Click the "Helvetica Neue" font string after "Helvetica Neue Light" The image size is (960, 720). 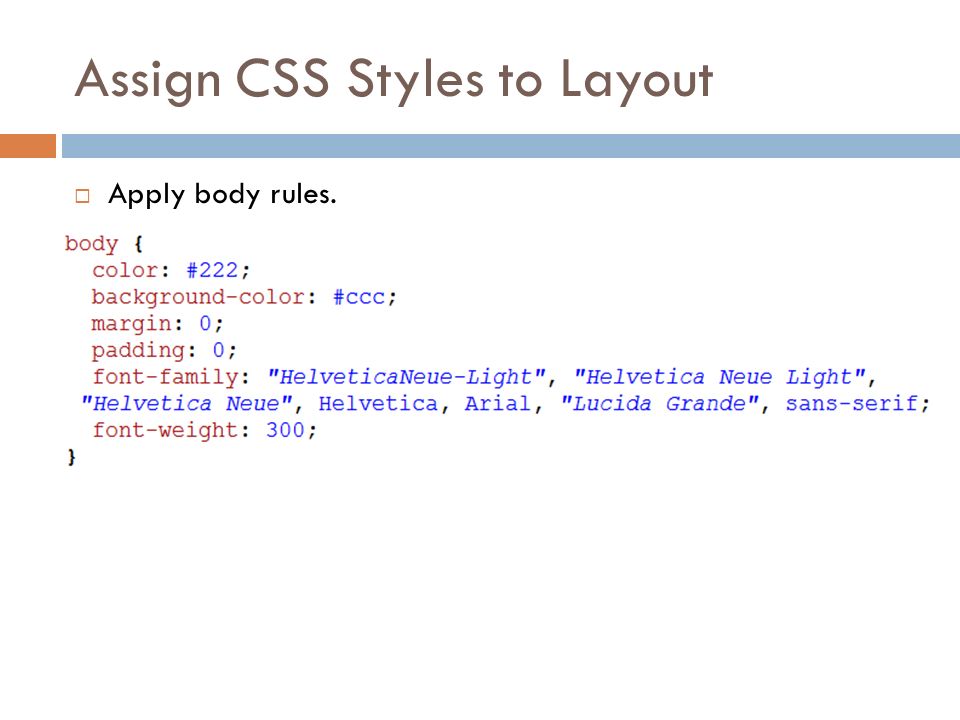point(187,404)
